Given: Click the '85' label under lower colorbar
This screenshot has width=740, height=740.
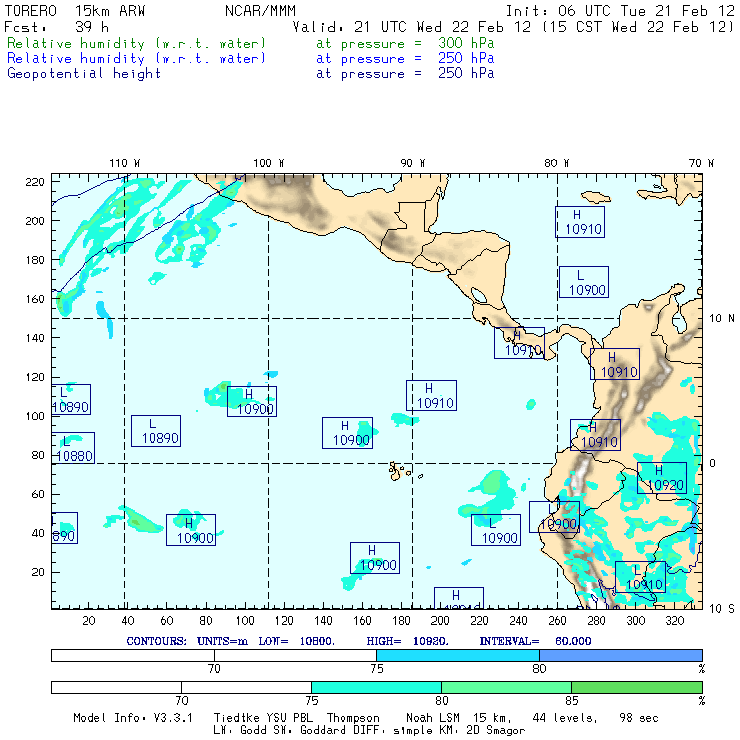Looking at the screenshot, I should (x=572, y=700).
